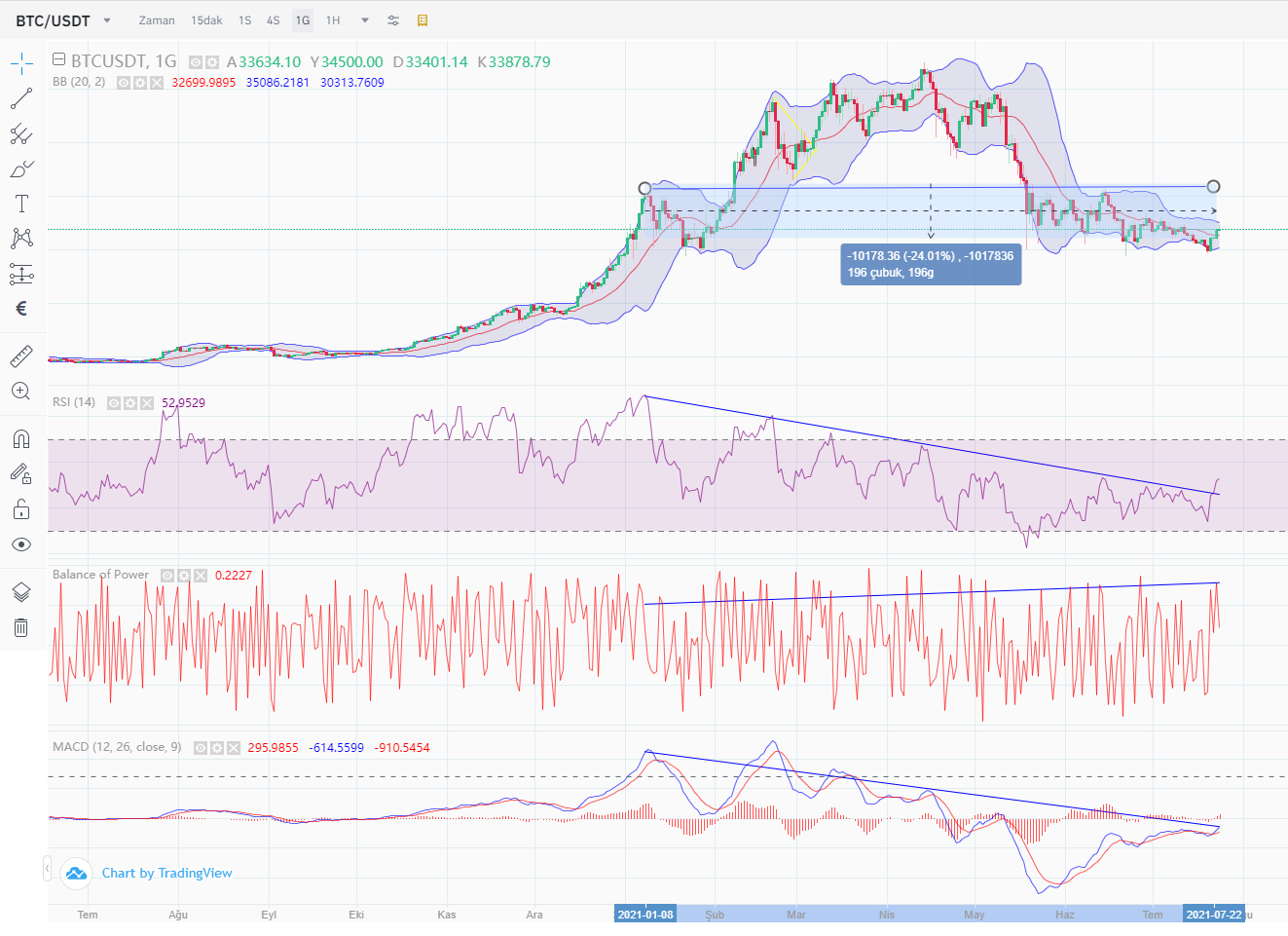
Task: Click the BB upper band value 35086.2181
Action: [x=277, y=83]
